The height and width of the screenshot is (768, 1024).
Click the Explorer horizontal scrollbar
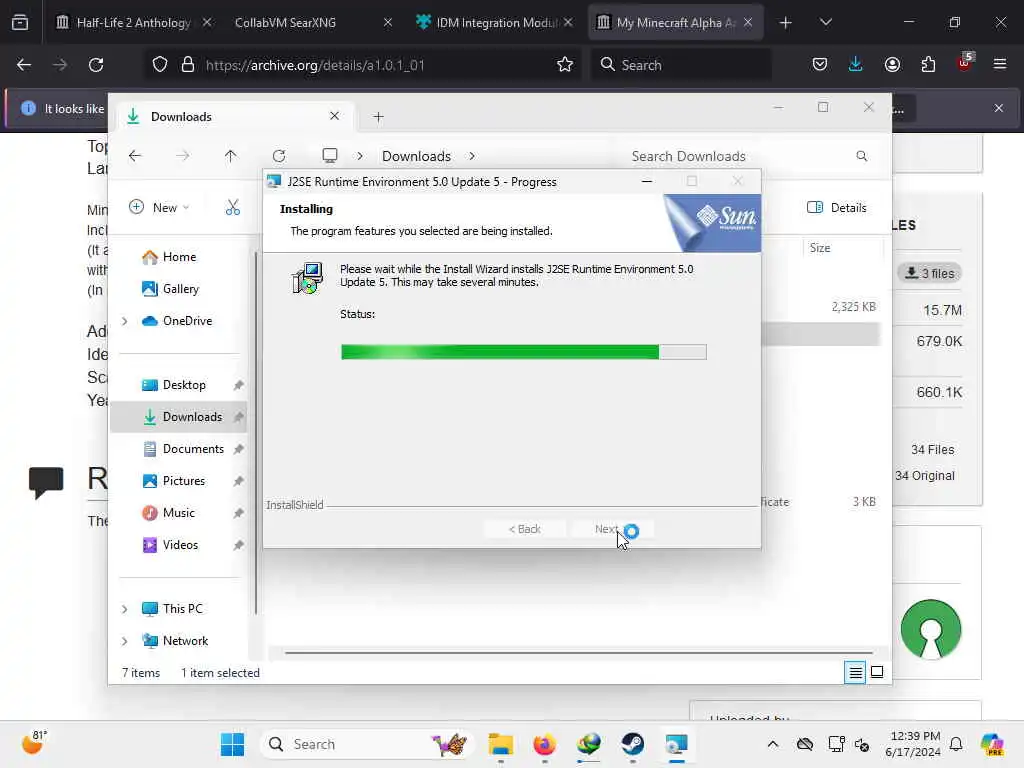[x=579, y=652]
